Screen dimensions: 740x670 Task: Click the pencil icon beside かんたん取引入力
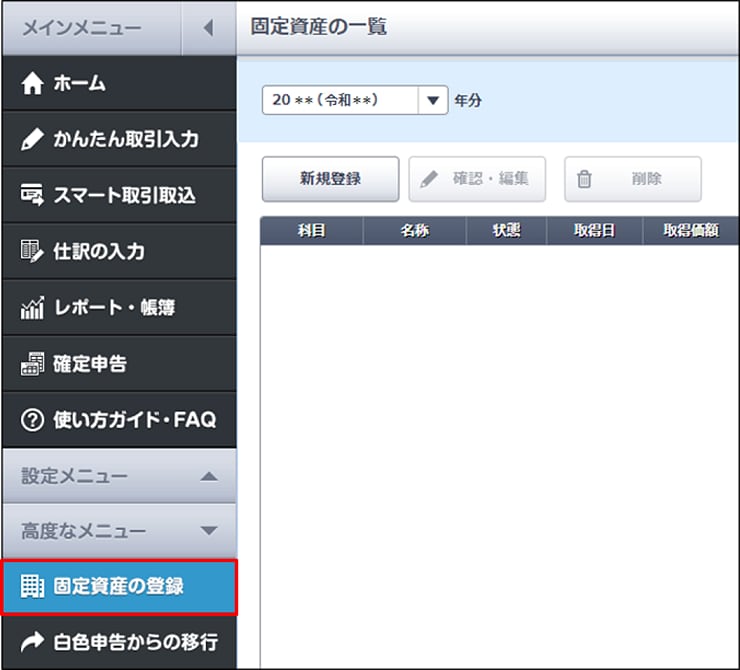[x=32, y=139]
